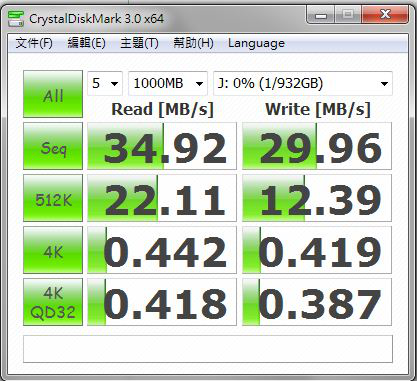Image resolution: width=417 pixels, height=381 pixels.
Task: Minimize the CrystalDiskMark window
Action: coord(320,15)
